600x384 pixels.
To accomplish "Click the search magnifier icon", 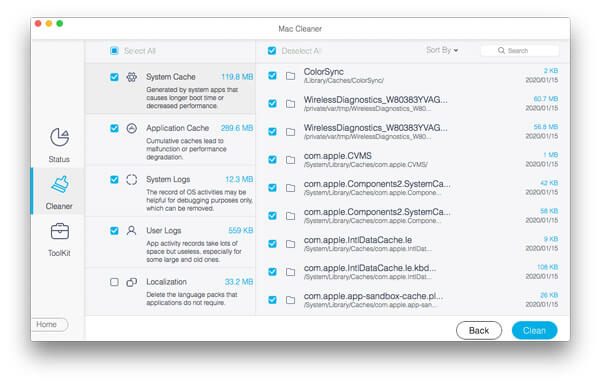I will 501,50.
